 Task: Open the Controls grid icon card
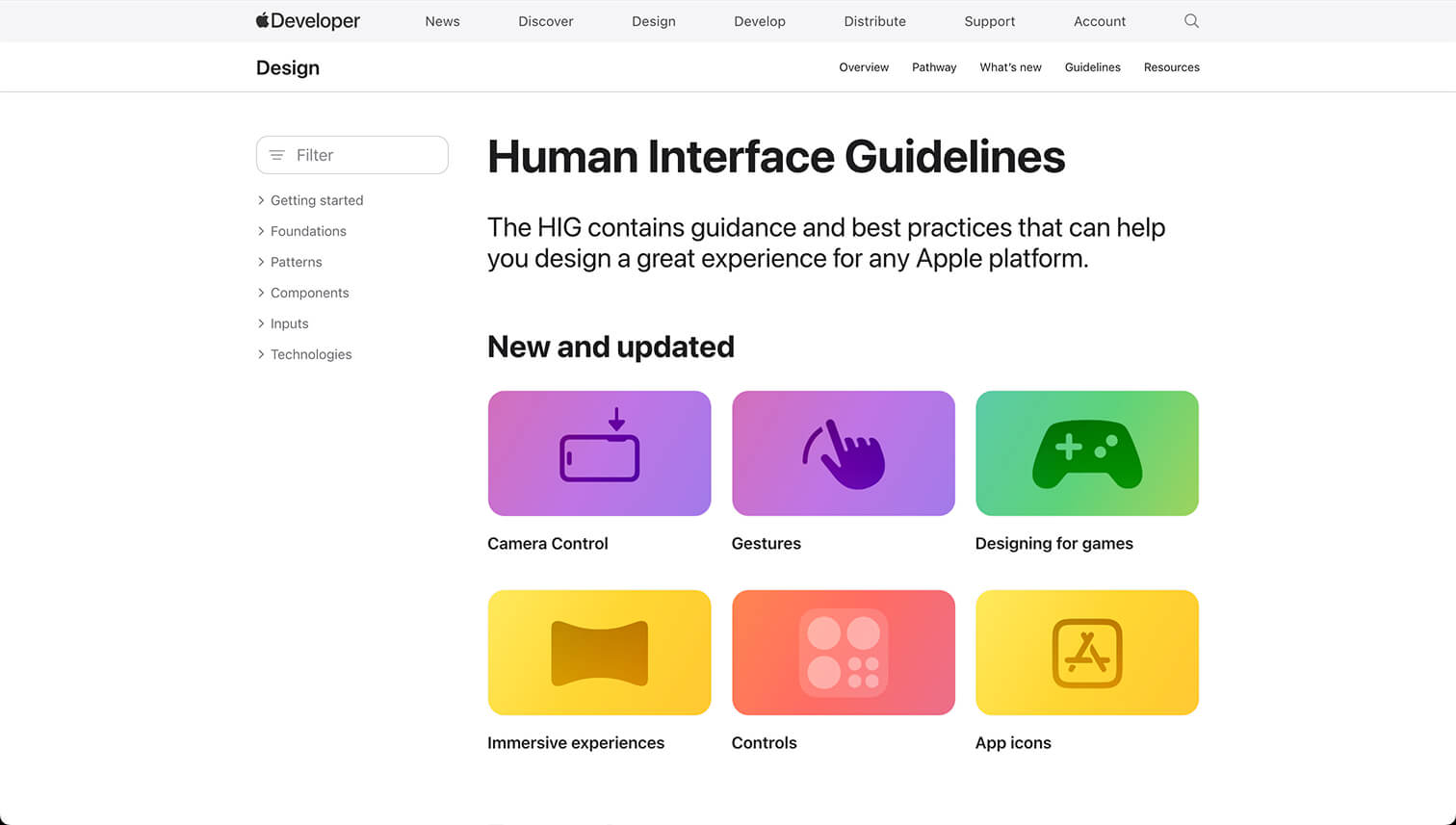[844, 653]
